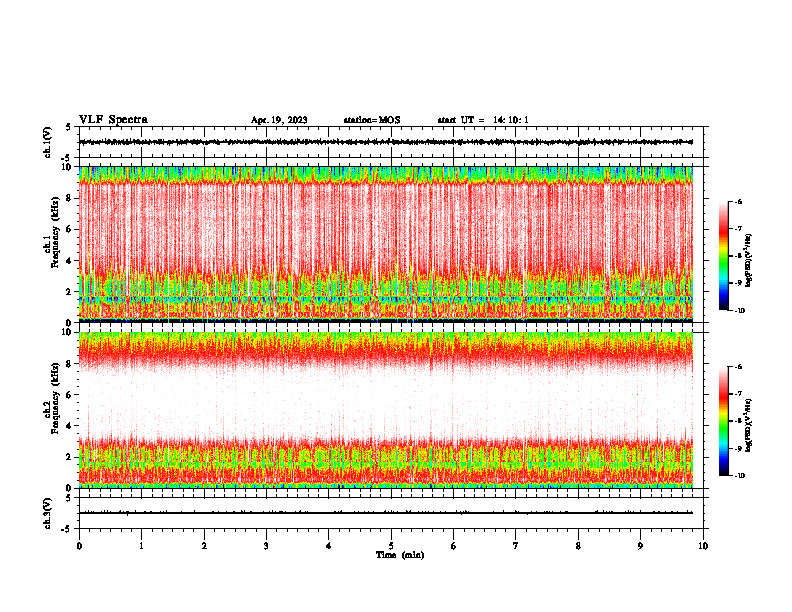792x612 pixels.
Task: Click the "10" kHz tick on ch.1 frequency axis
Action: pos(67,167)
